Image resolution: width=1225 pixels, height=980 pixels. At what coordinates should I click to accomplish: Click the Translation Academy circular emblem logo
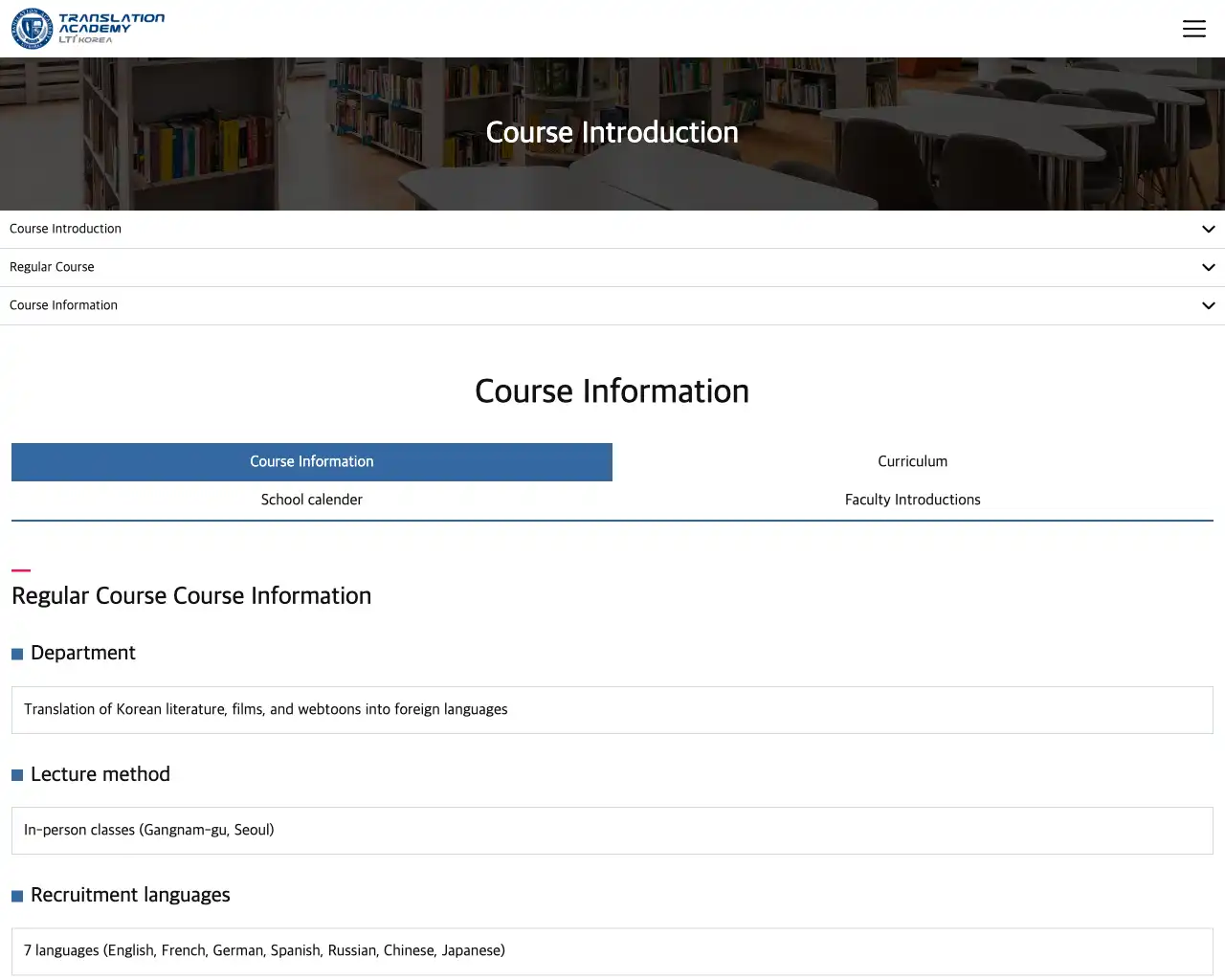32,29
